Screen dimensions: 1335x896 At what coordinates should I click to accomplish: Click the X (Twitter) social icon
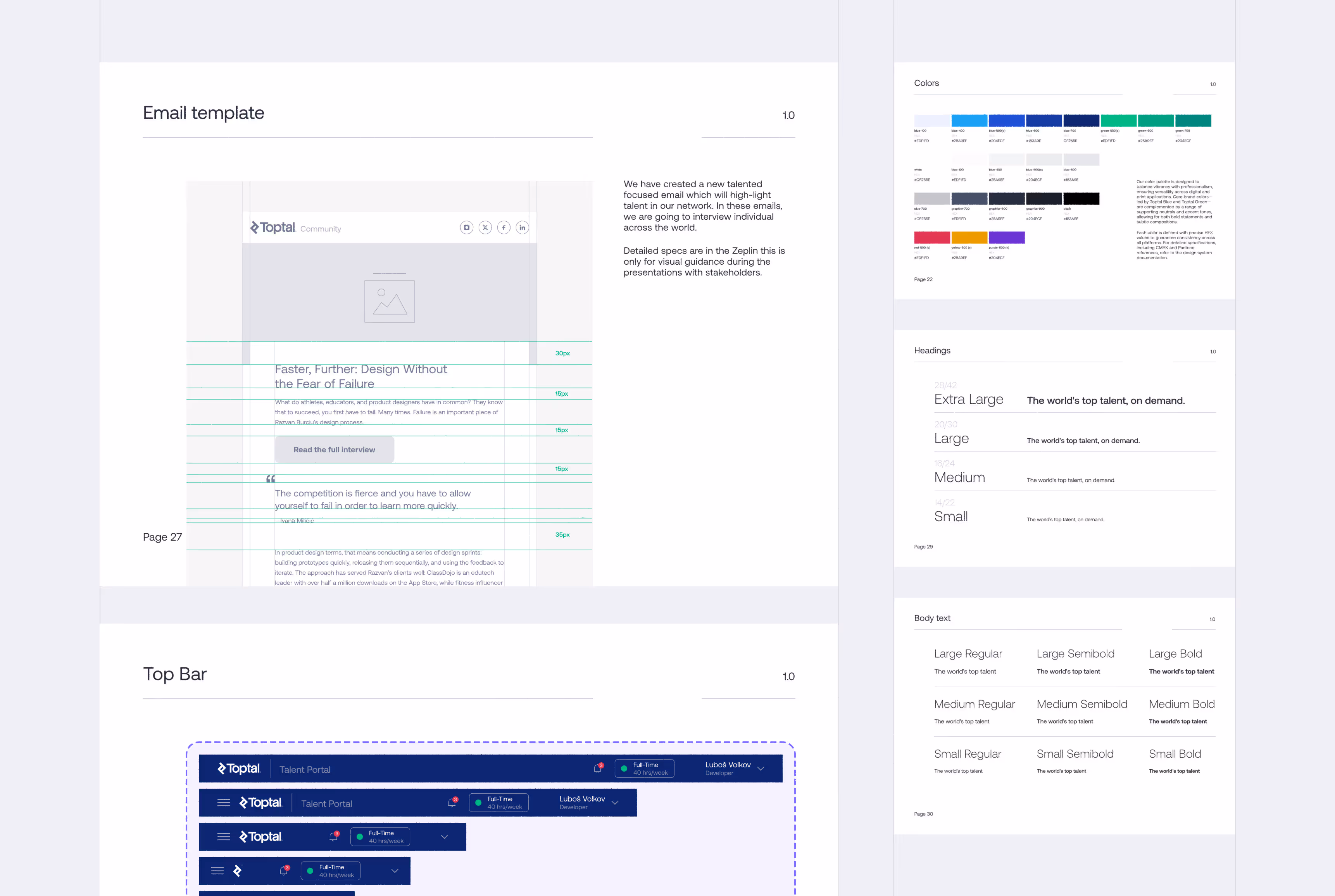click(x=485, y=227)
